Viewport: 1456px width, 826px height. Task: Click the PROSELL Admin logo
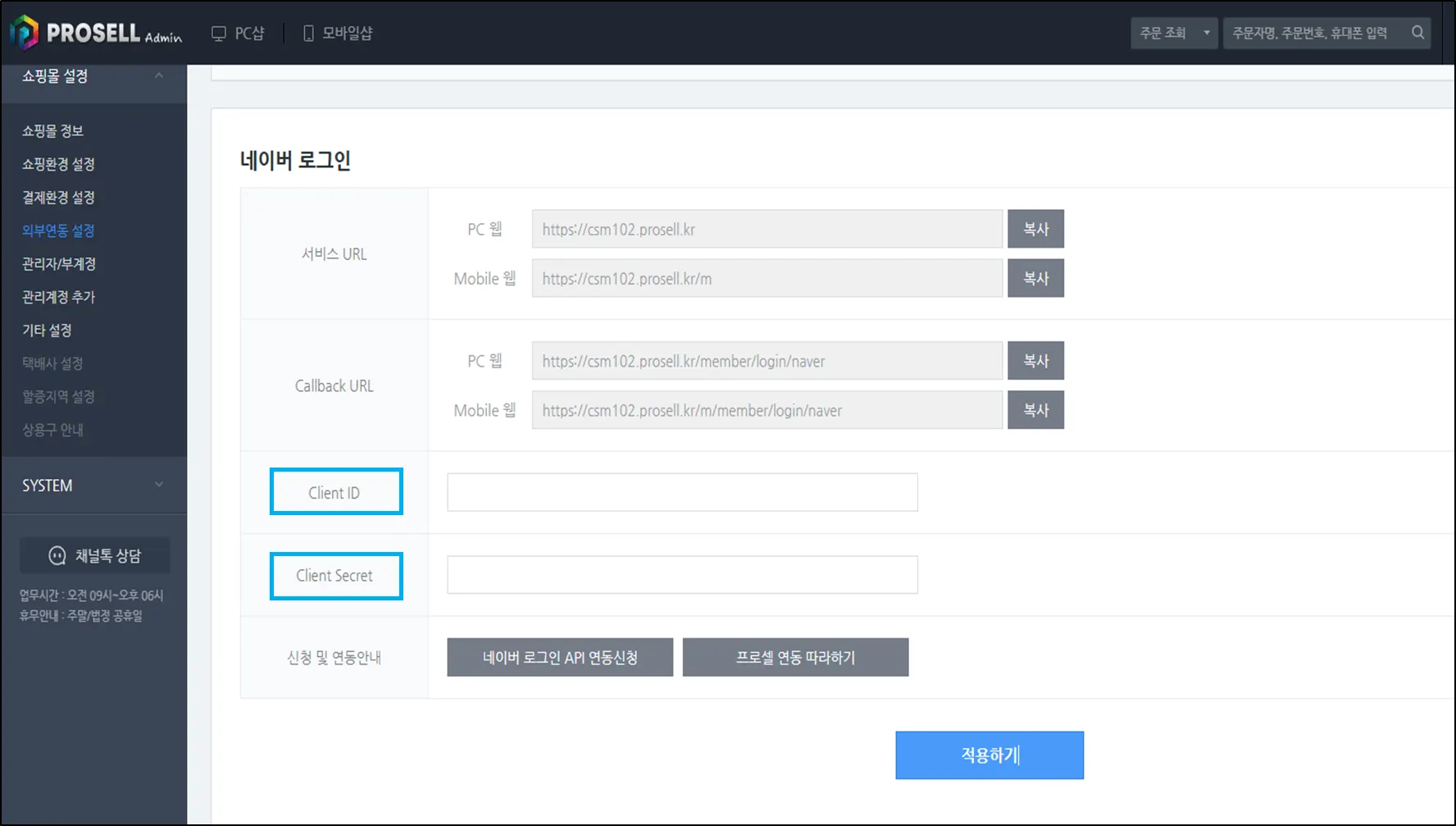96,33
